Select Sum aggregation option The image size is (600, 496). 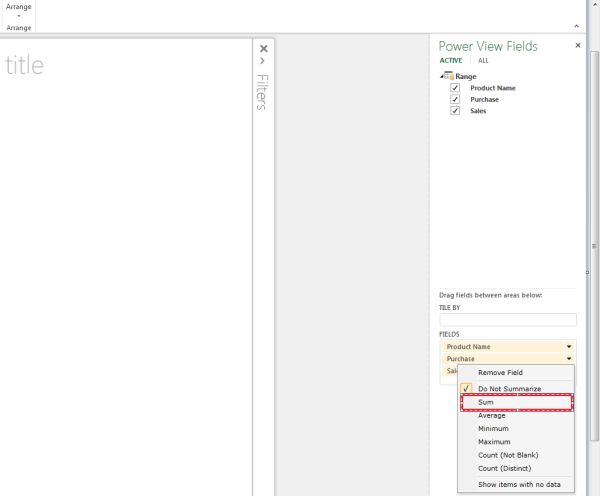click(517, 402)
